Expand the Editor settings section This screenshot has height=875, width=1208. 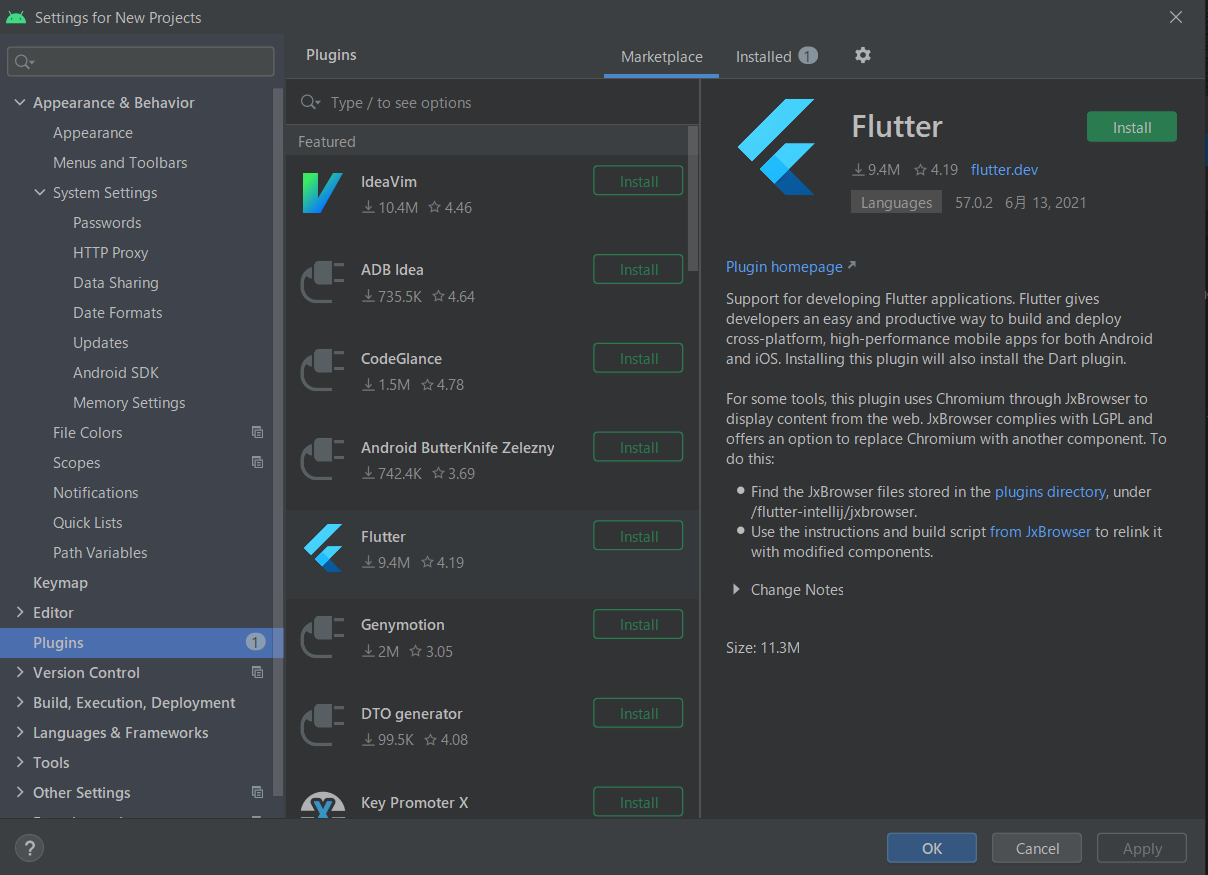click(20, 613)
